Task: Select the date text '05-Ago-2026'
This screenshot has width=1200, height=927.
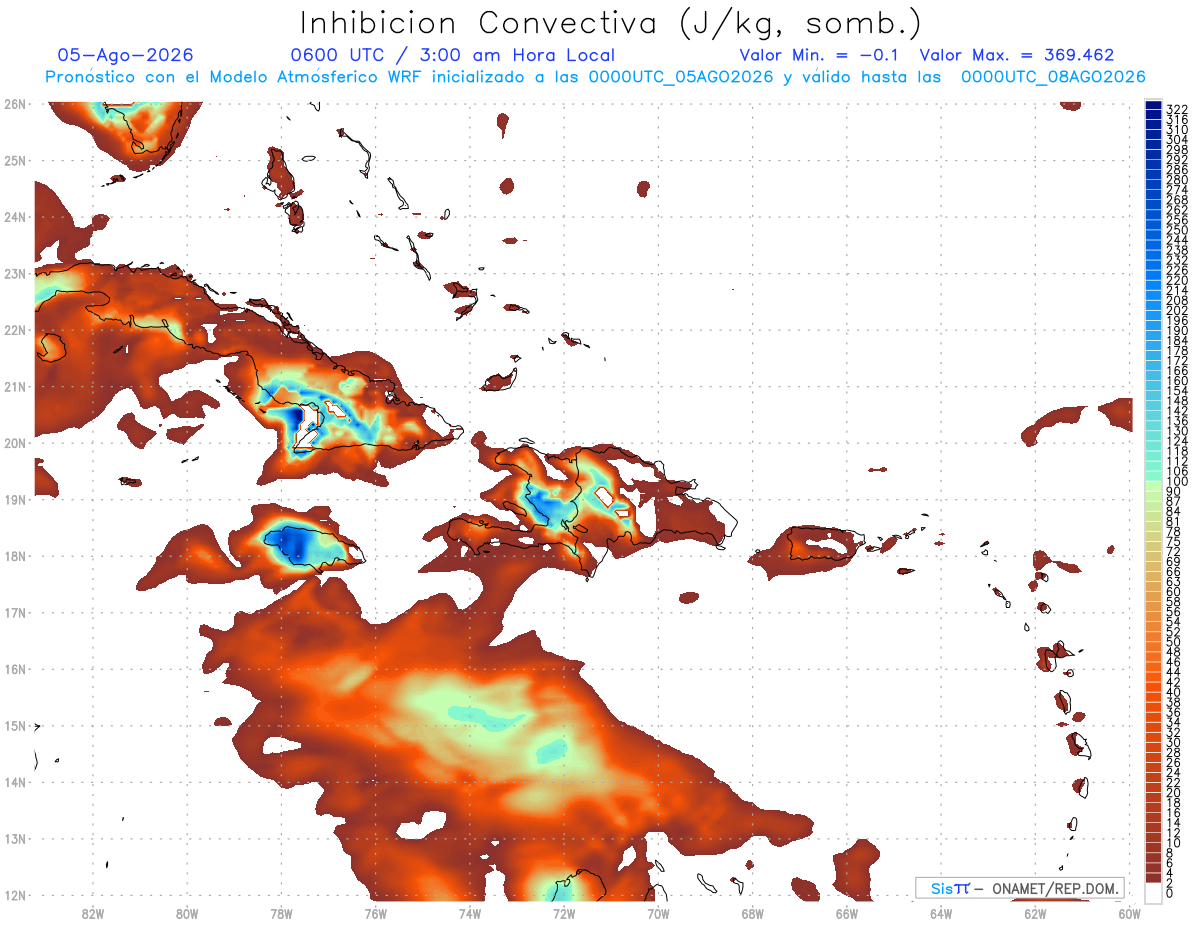Action: click(x=125, y=55)
